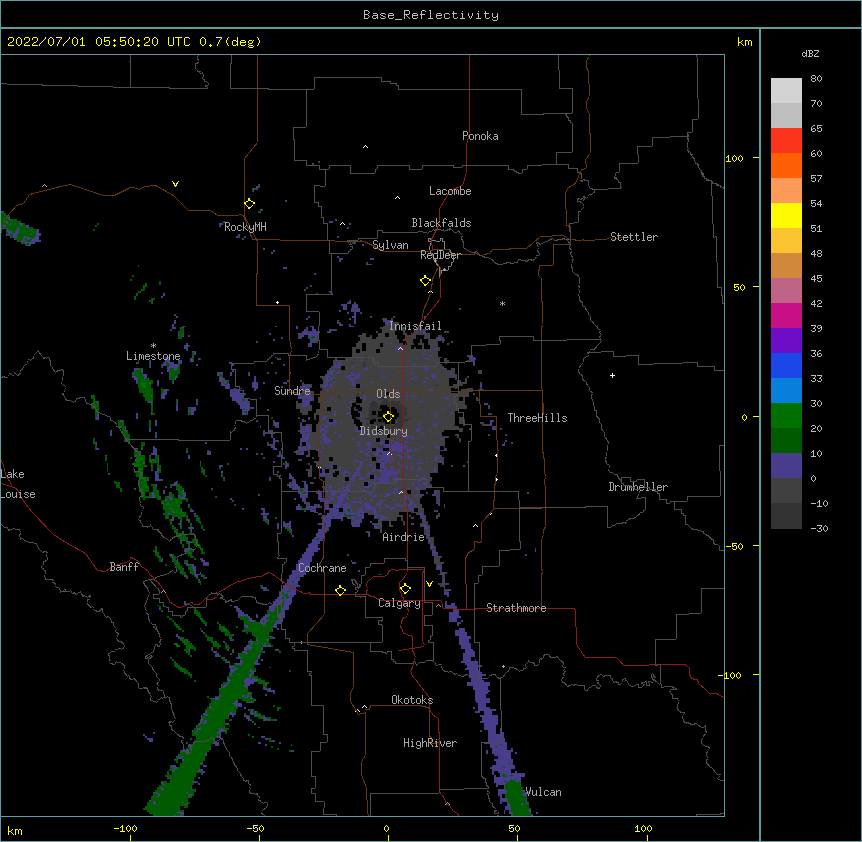Click the Okotoks label
The image size is (862, 842).
coord(412,700)
